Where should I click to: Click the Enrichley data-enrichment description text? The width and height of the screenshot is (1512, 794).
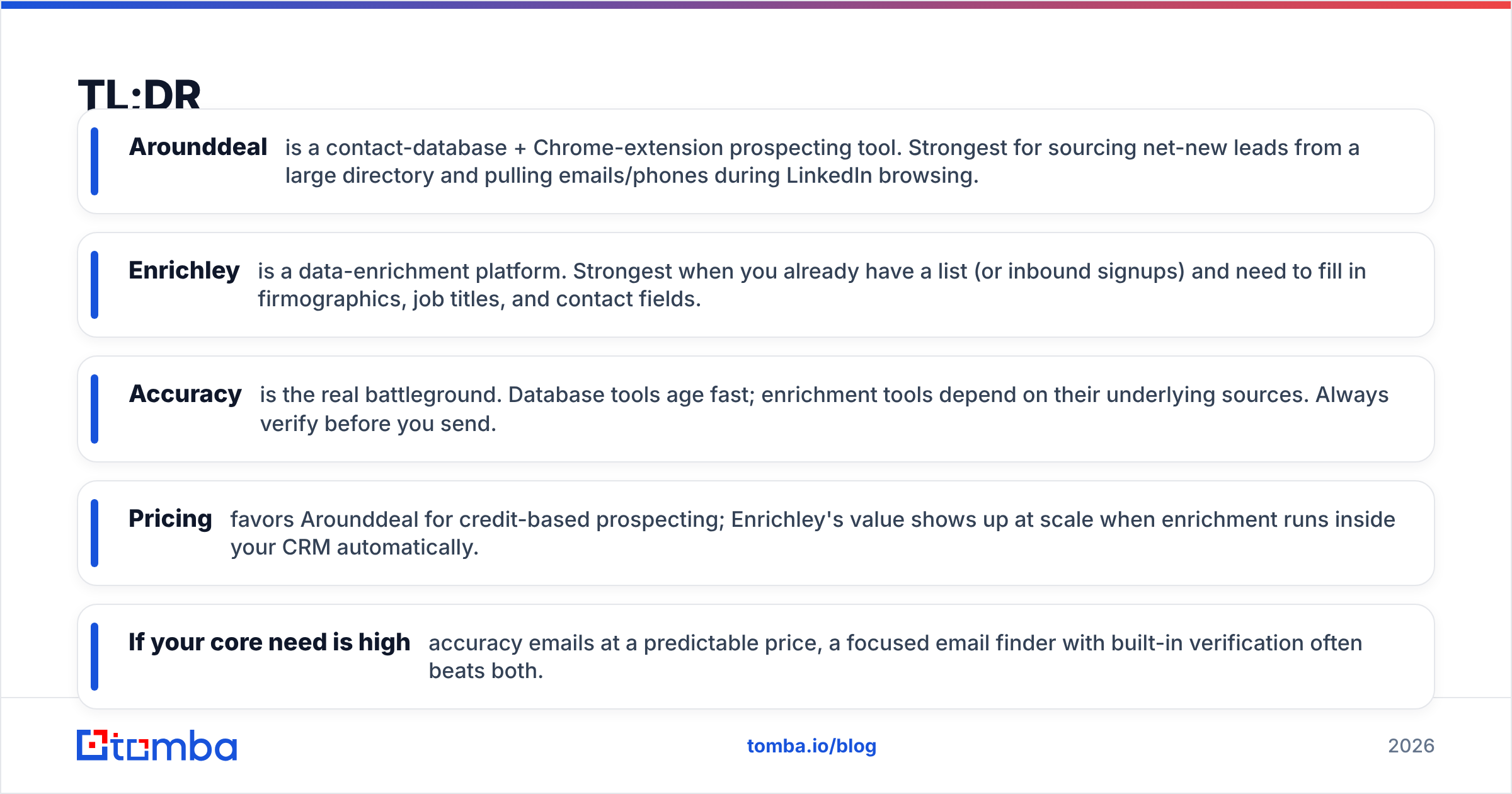[x=812, y=285]
